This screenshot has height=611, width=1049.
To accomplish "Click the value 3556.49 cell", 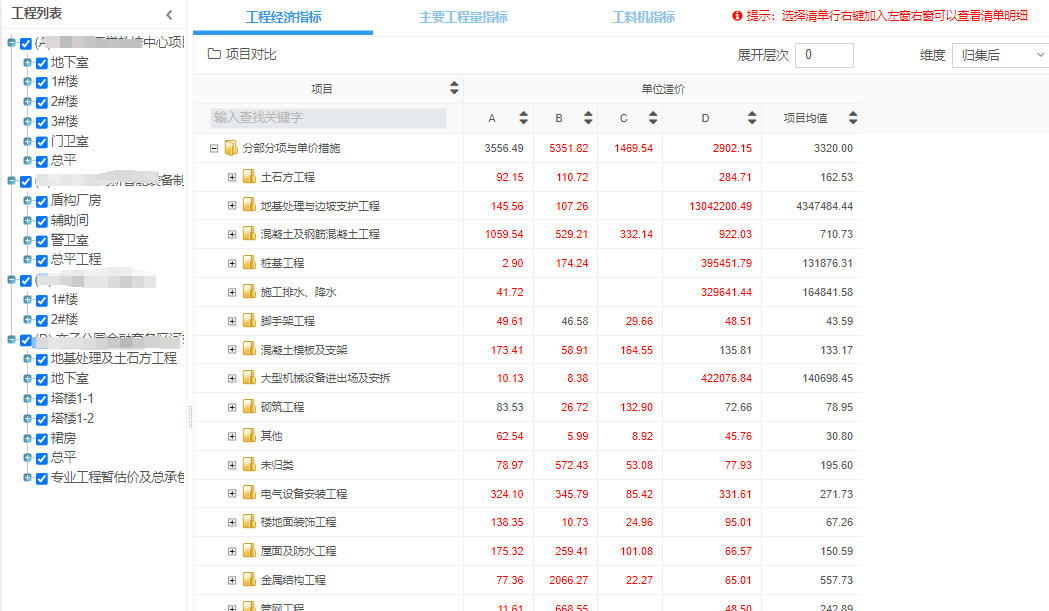I will [504, 148].
